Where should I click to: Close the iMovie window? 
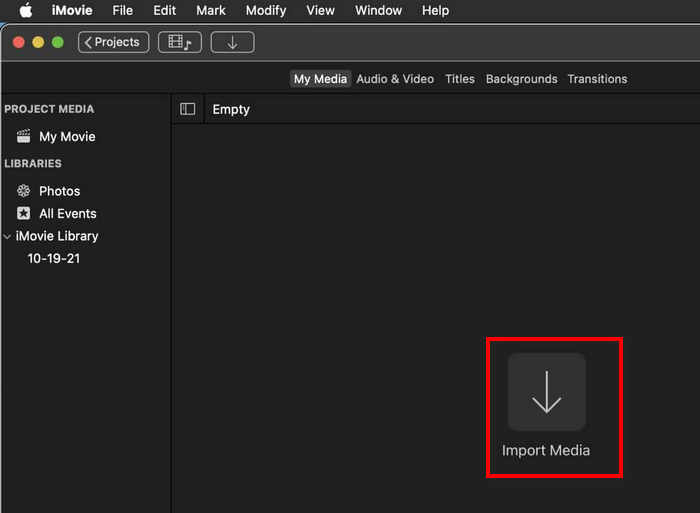coord(19,42)
